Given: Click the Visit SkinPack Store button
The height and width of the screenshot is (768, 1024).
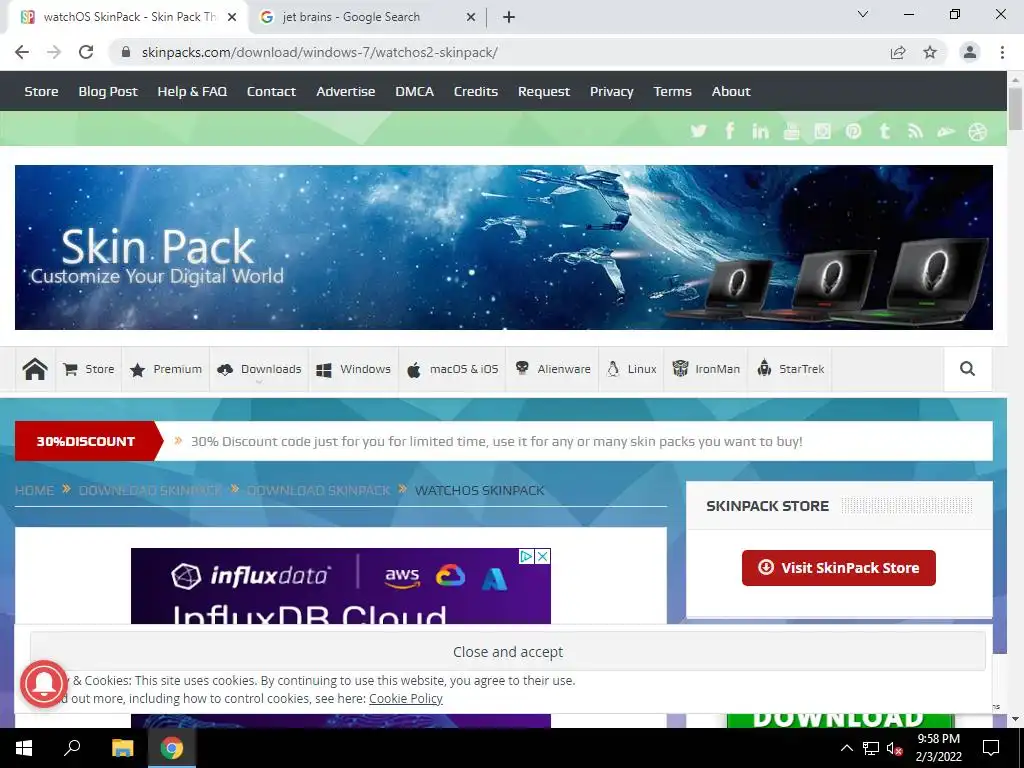Looking at the screenshot, I should (x=839, y=568).
